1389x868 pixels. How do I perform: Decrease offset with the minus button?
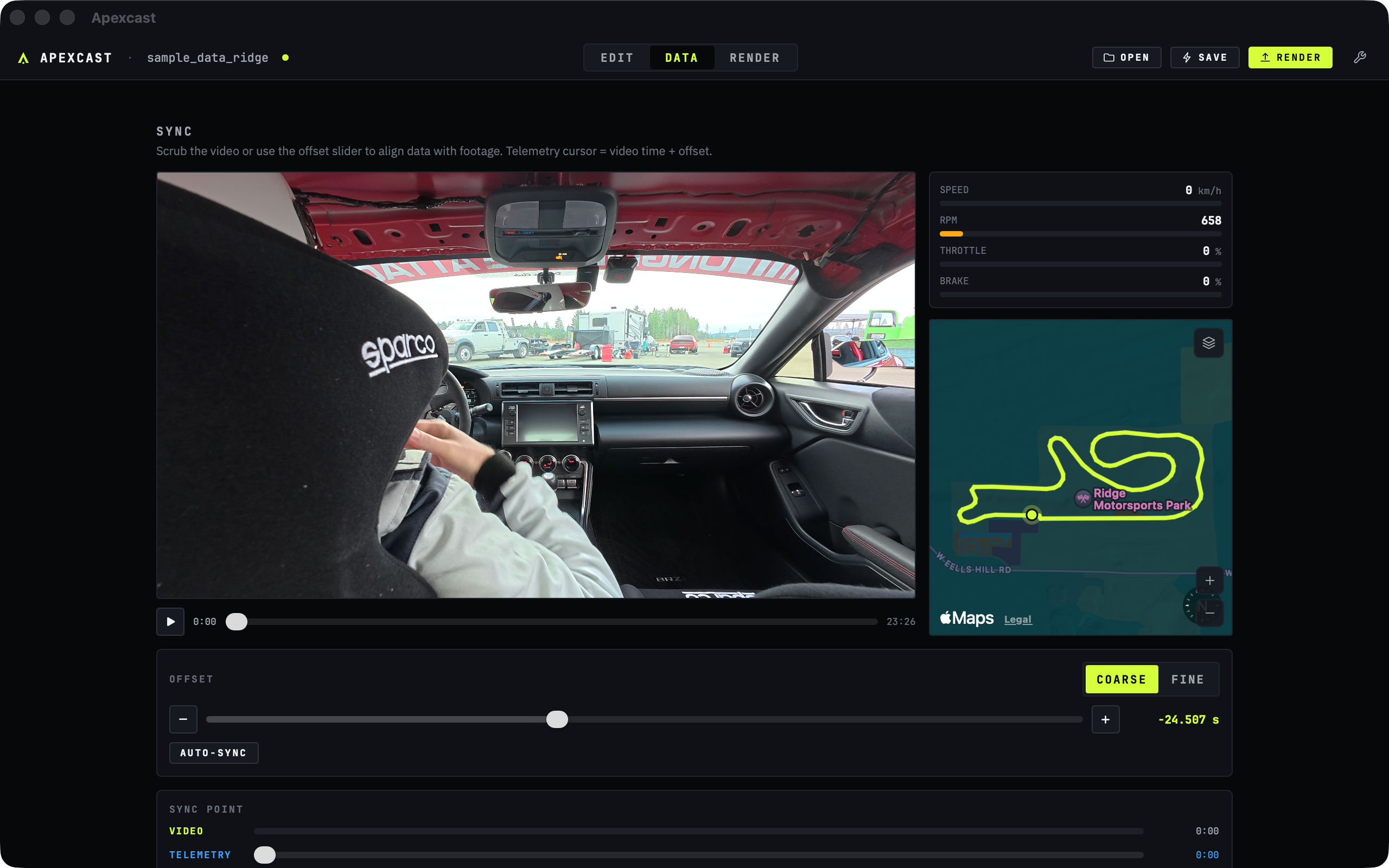(183, 719)
